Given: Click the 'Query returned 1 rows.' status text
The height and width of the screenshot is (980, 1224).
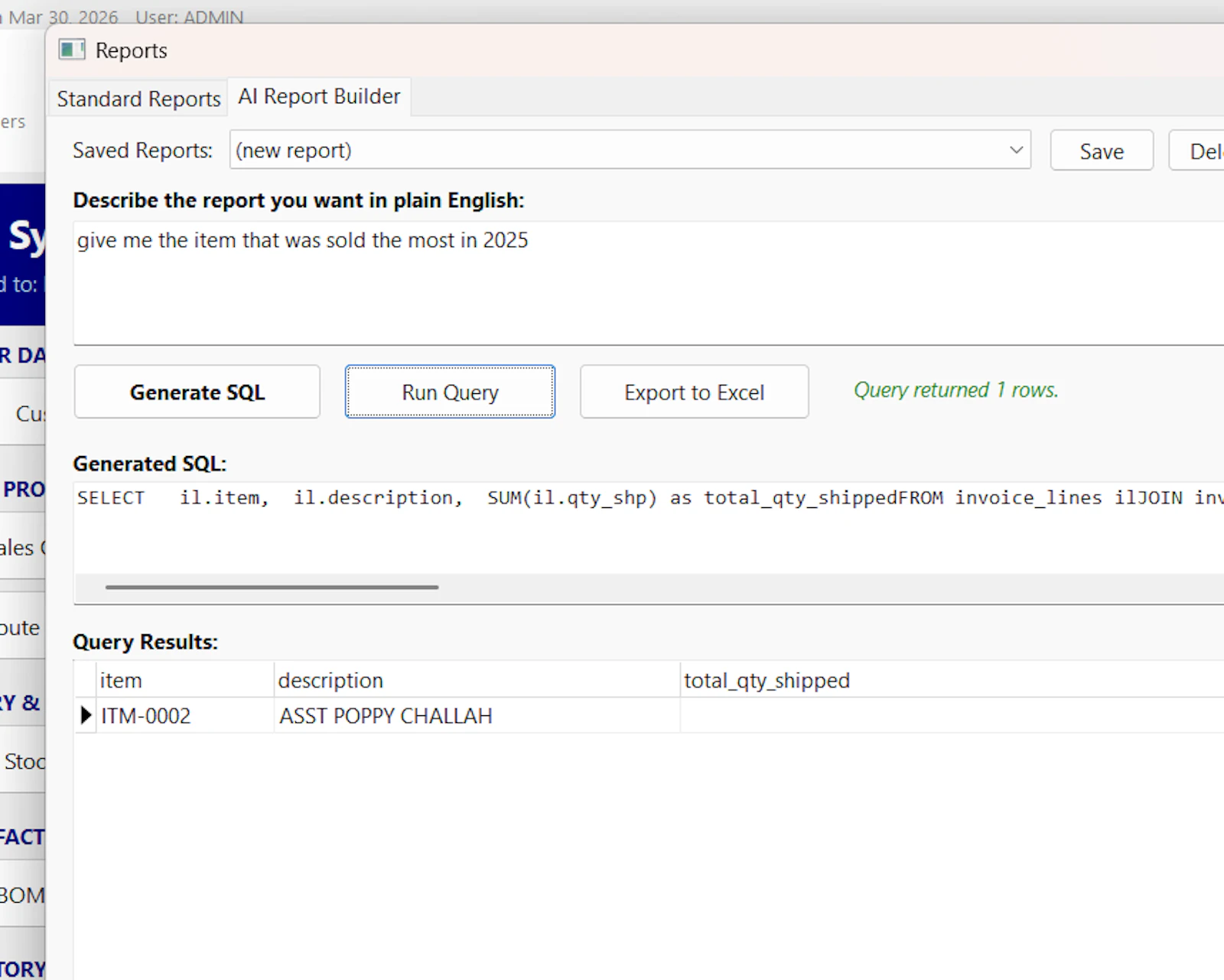Looking at the screenshot, I should (x=956, y=390).
